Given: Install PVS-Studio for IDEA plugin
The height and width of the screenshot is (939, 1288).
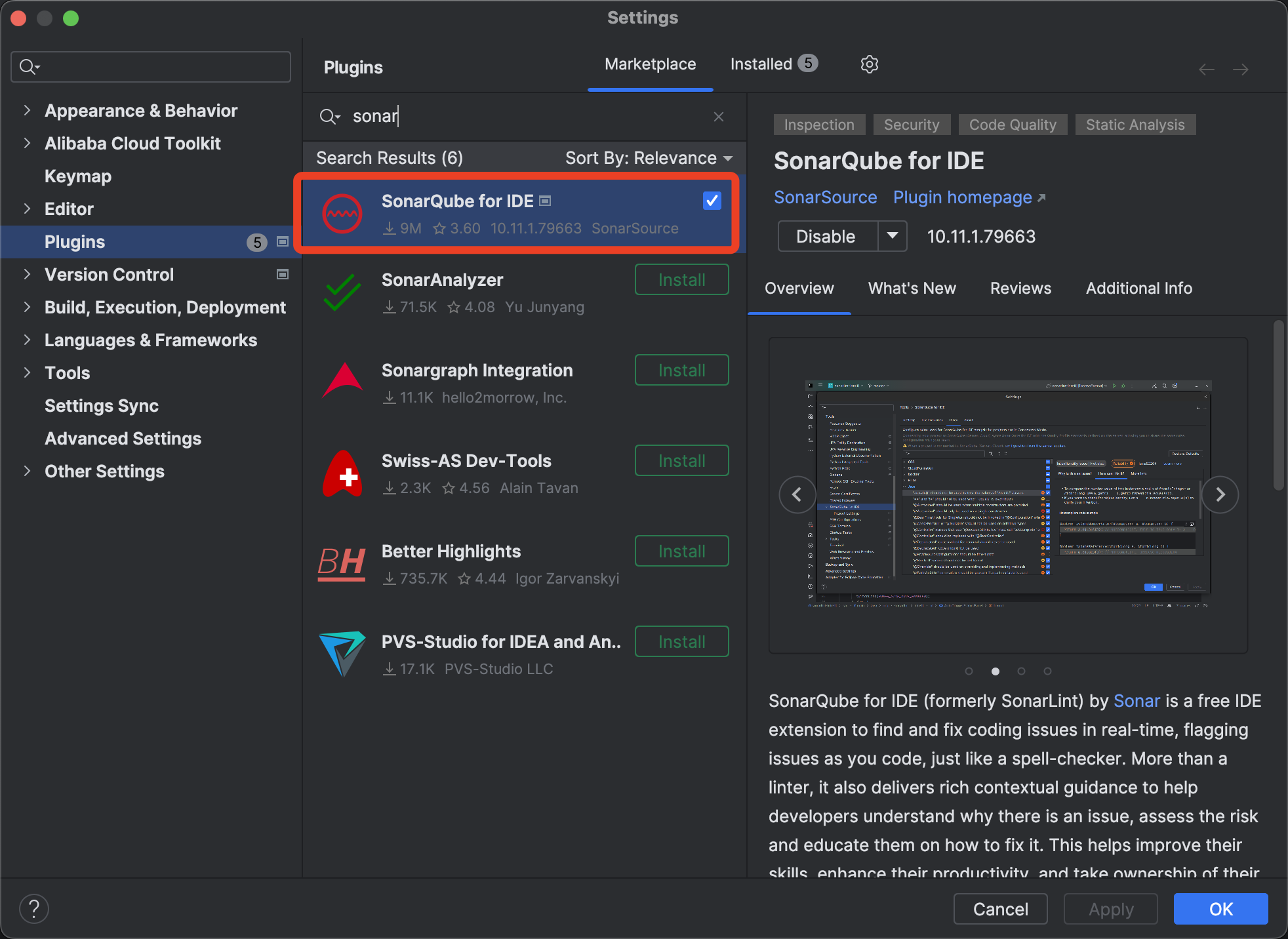Looking at the screenshot, I should [x=681, y=642].
